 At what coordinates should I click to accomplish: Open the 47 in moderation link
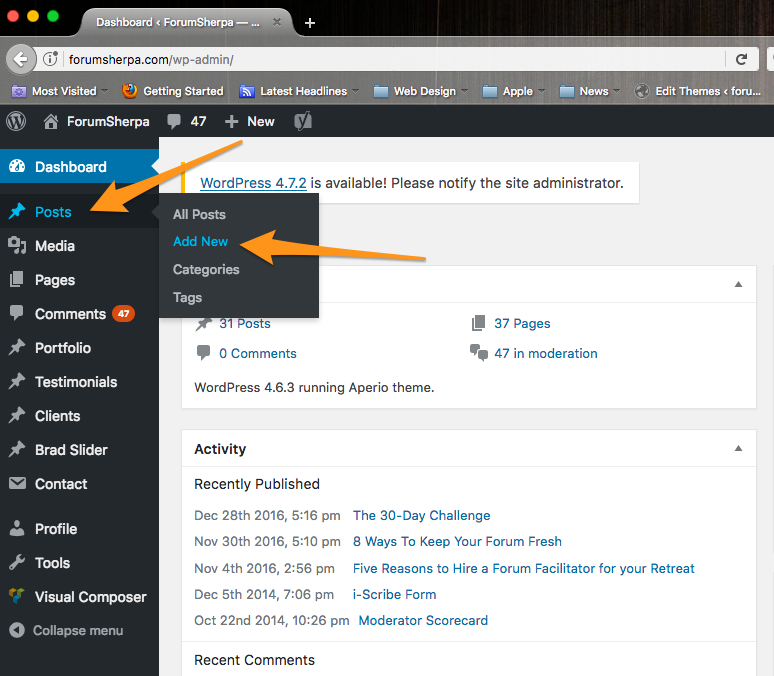click(546, 354)
